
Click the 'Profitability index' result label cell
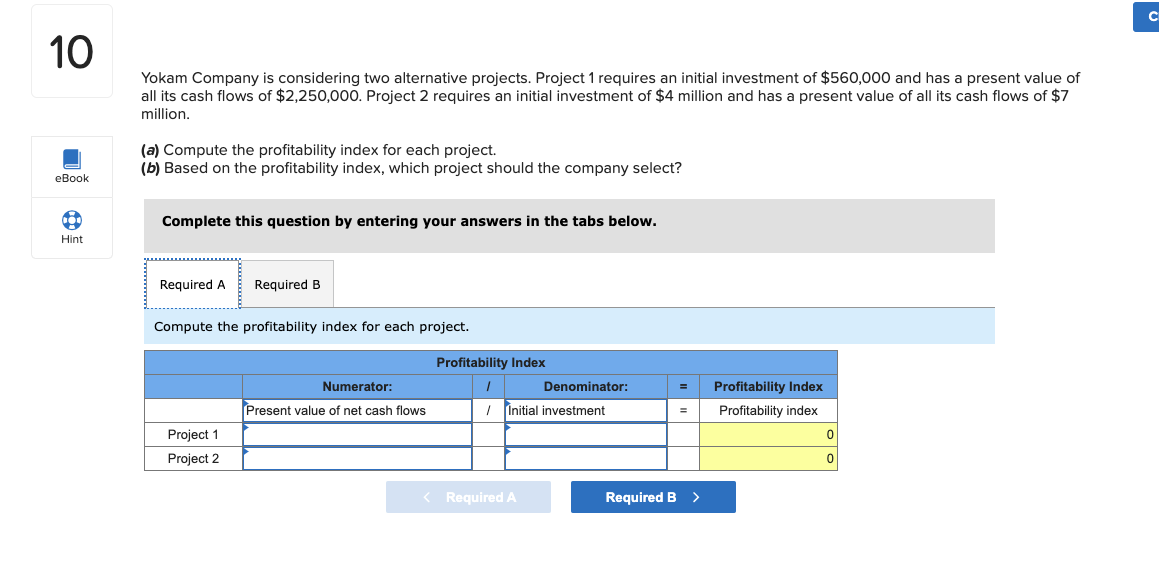pyautogui.click(x=768, y=410)
